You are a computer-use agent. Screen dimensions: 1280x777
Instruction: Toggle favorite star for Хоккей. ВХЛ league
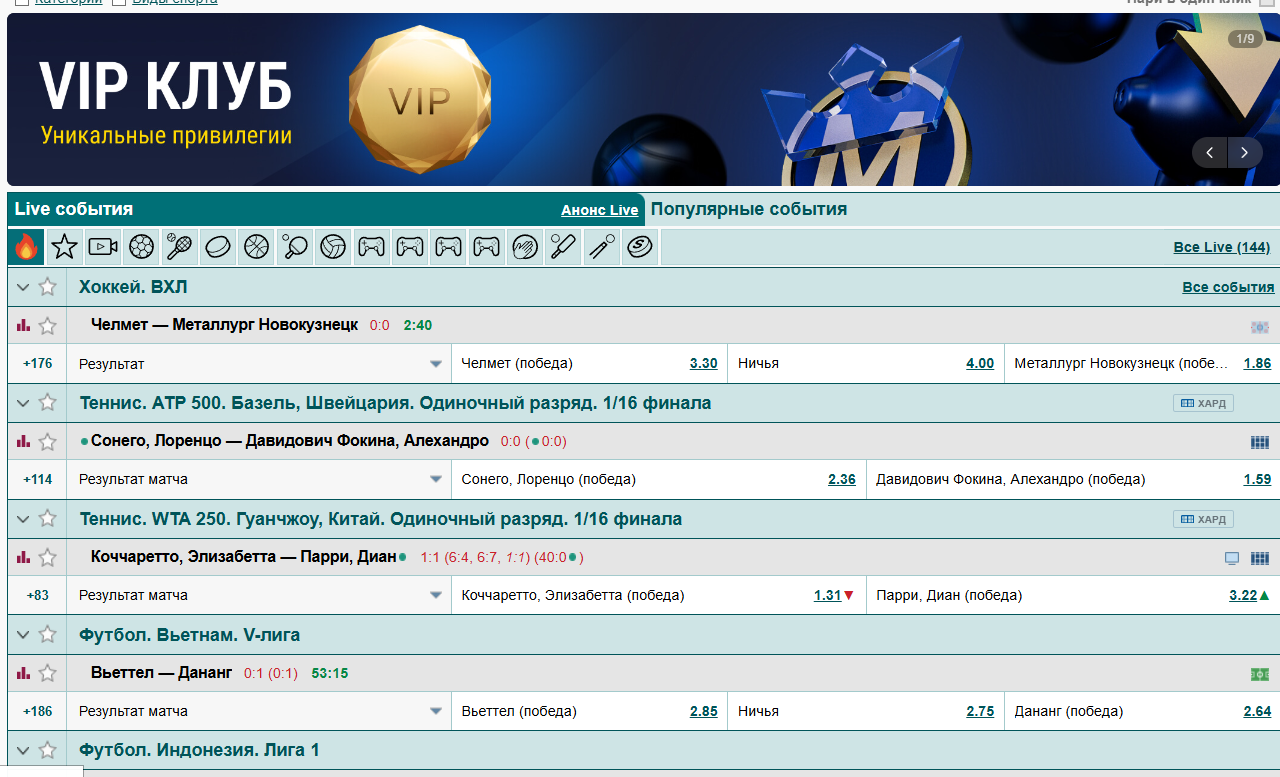click(x=47, y=287)
